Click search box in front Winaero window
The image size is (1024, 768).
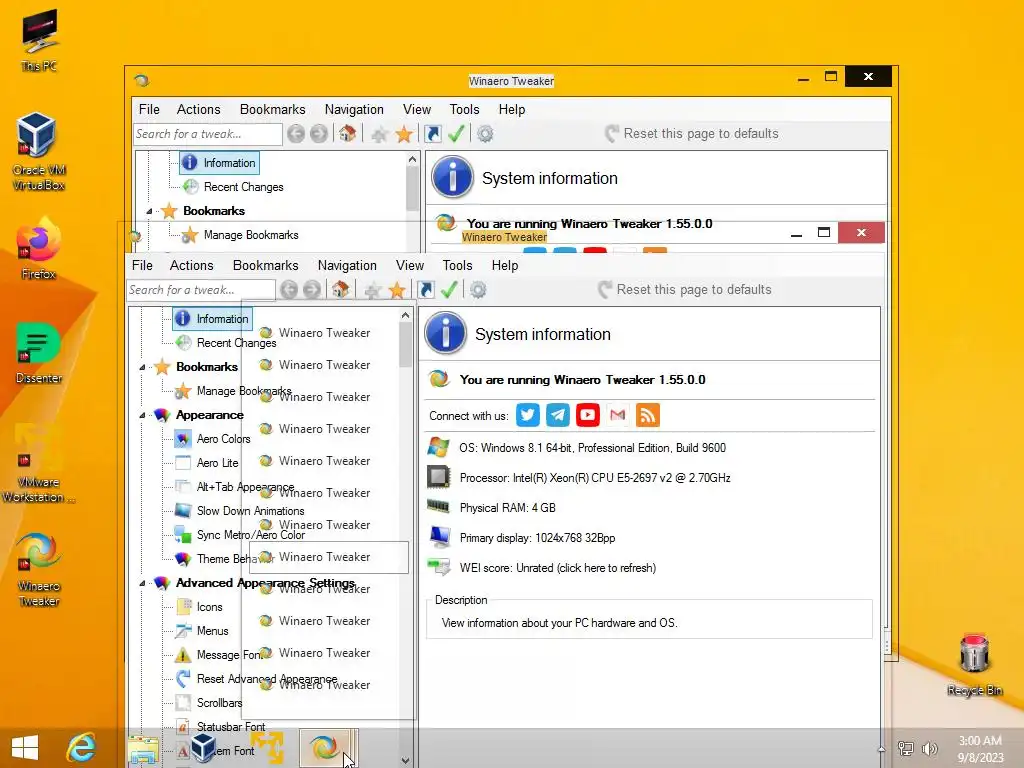[x=200, y=290]
